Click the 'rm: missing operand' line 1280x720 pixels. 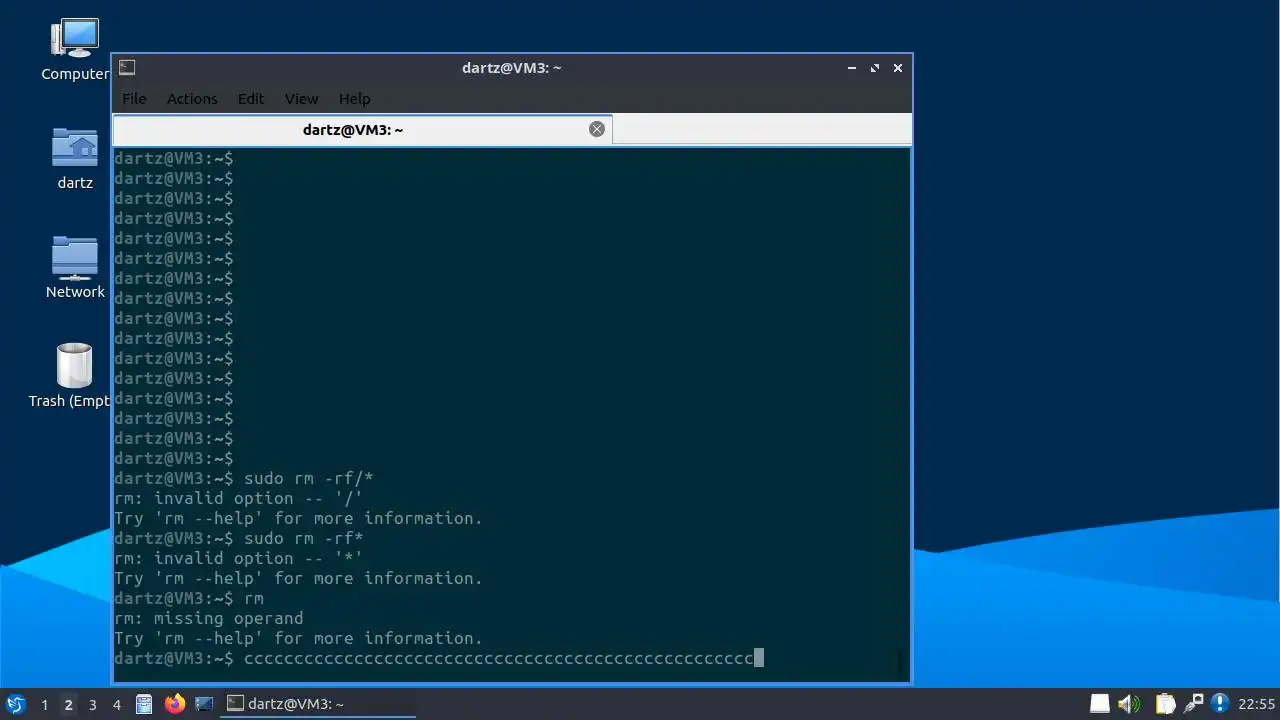pos(208,619)
